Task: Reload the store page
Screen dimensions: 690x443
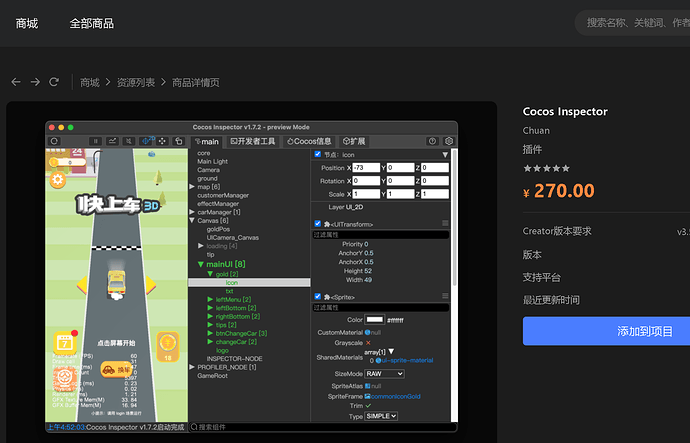Action: [x=54, y=82]
